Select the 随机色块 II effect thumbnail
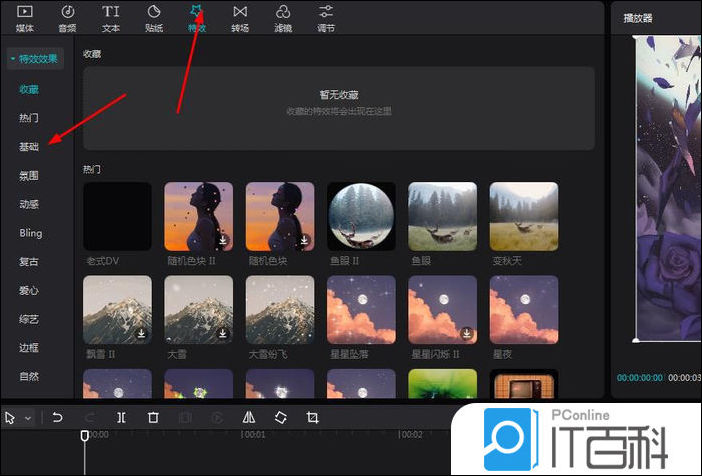 tap(199, 216)
